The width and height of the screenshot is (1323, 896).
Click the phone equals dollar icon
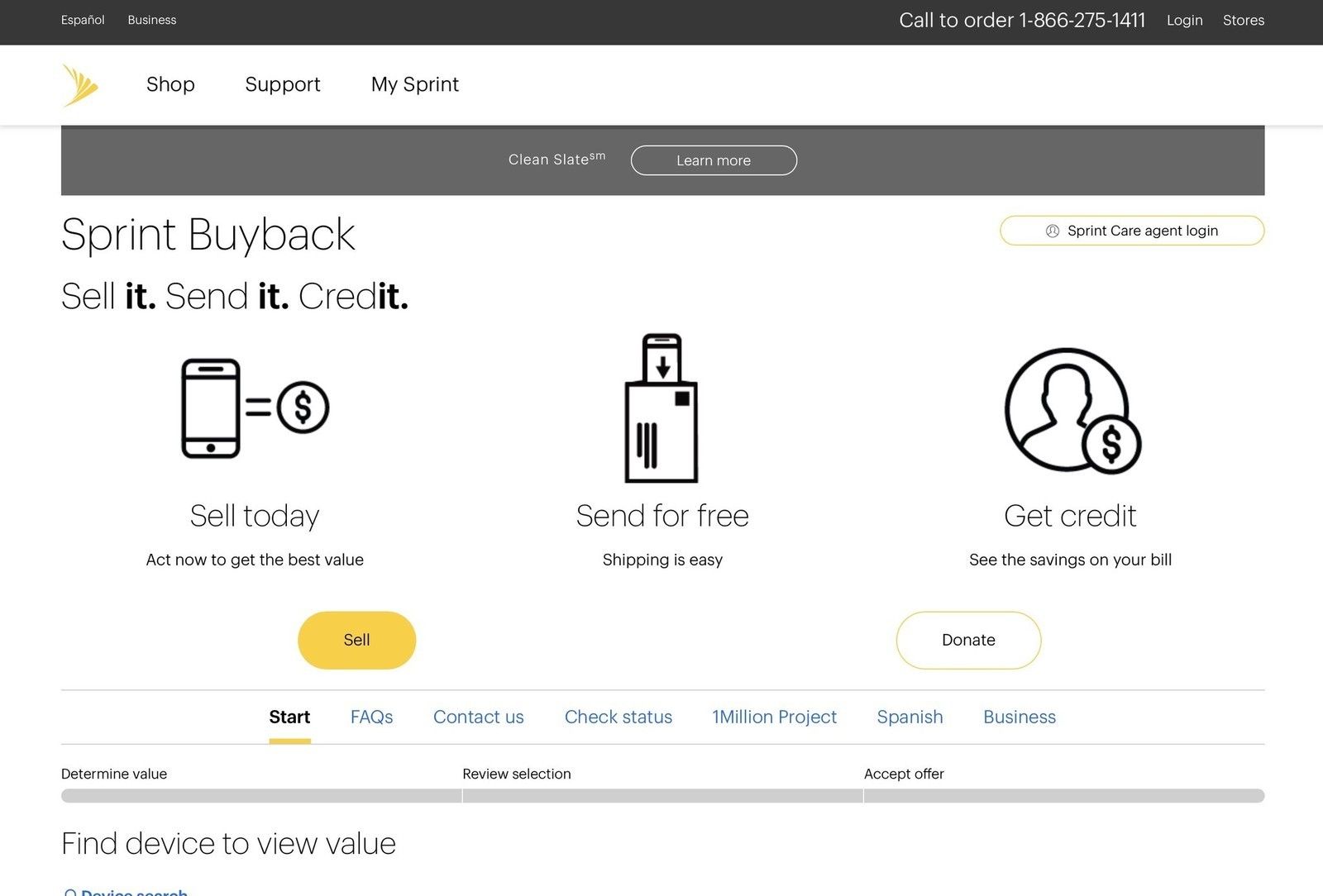click(x=255, y=408)
